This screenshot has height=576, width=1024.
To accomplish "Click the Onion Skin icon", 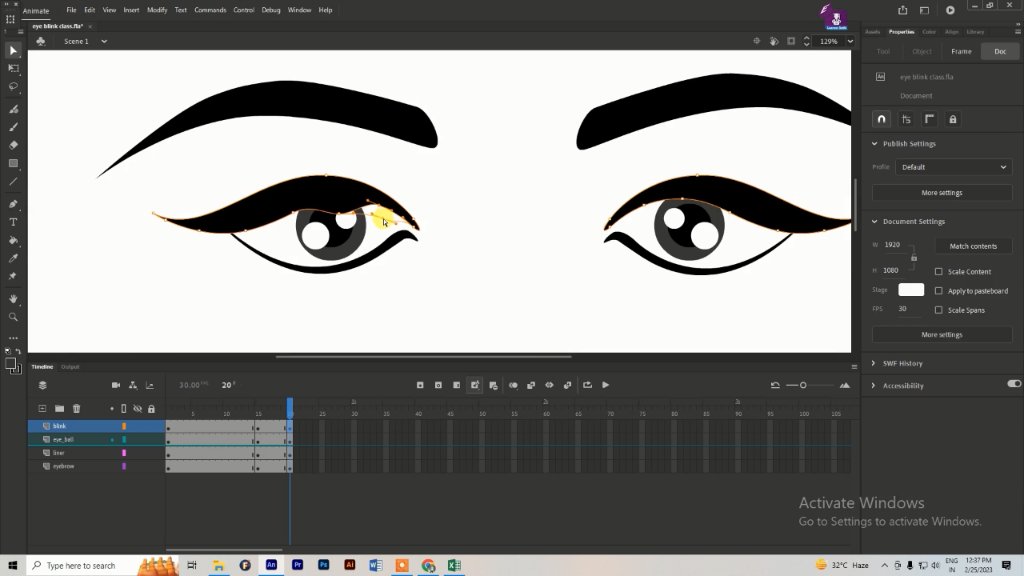I will click(513, 385).
